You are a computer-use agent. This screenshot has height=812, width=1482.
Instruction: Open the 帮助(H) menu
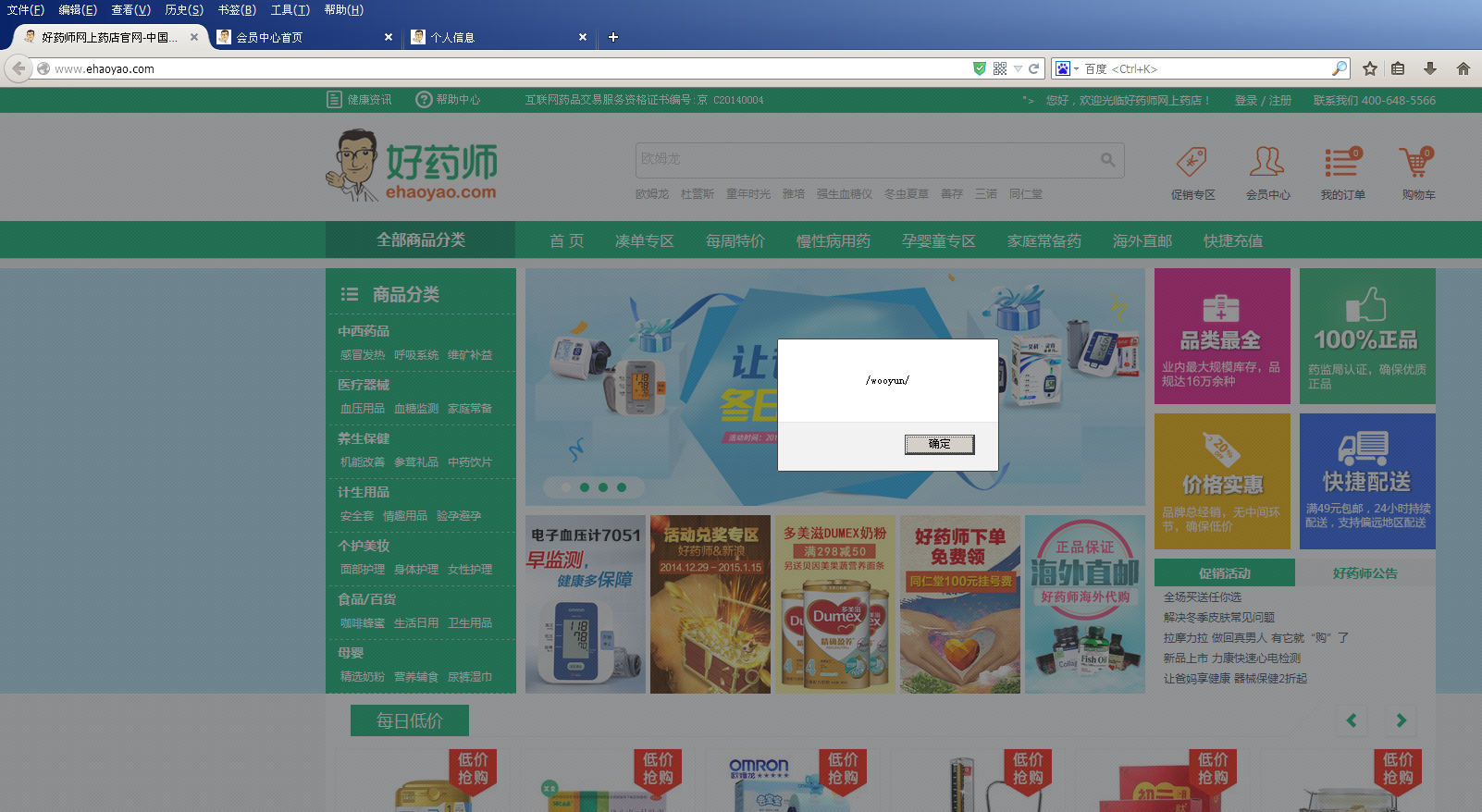(343, 10)
